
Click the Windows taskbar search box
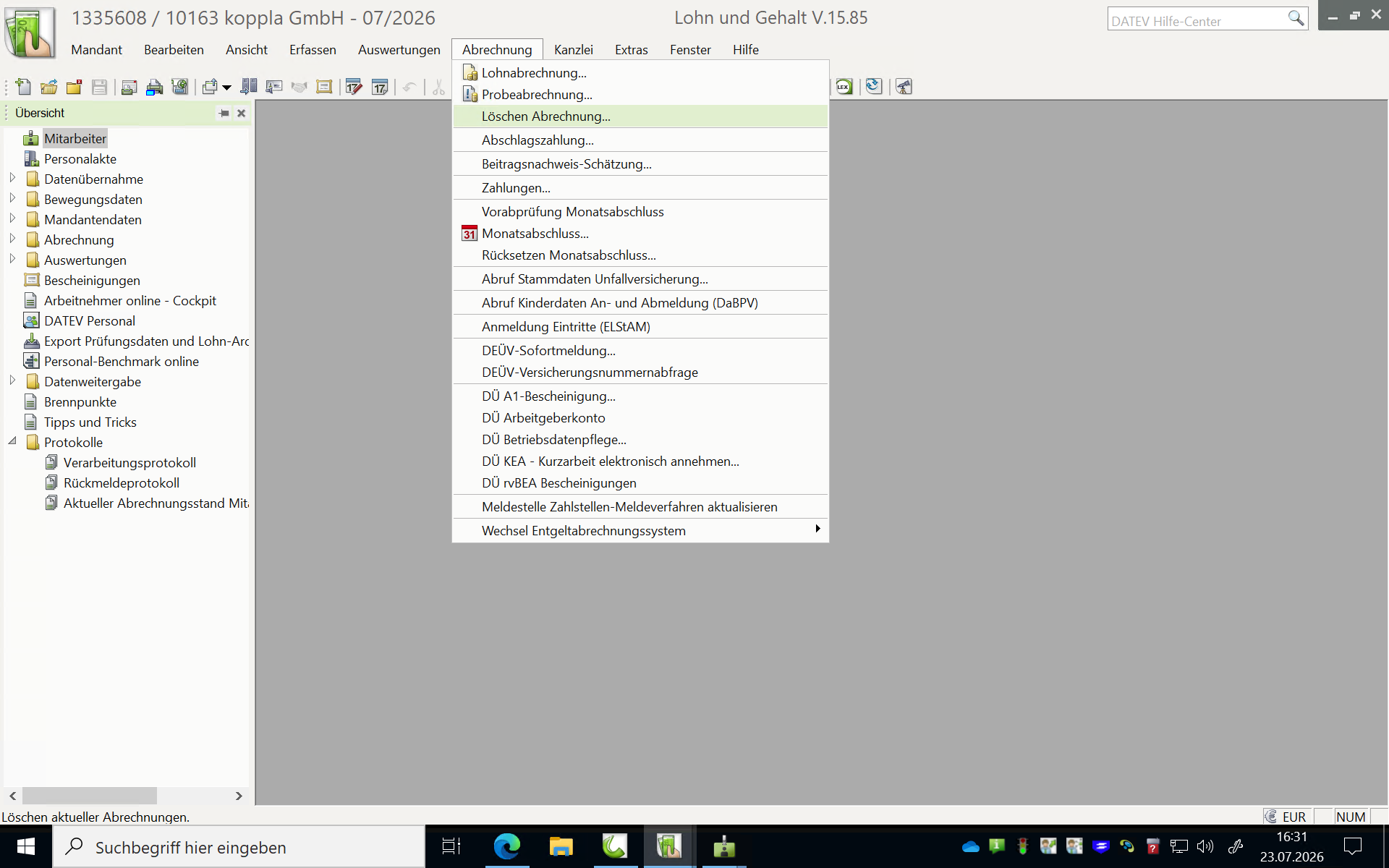239,847
